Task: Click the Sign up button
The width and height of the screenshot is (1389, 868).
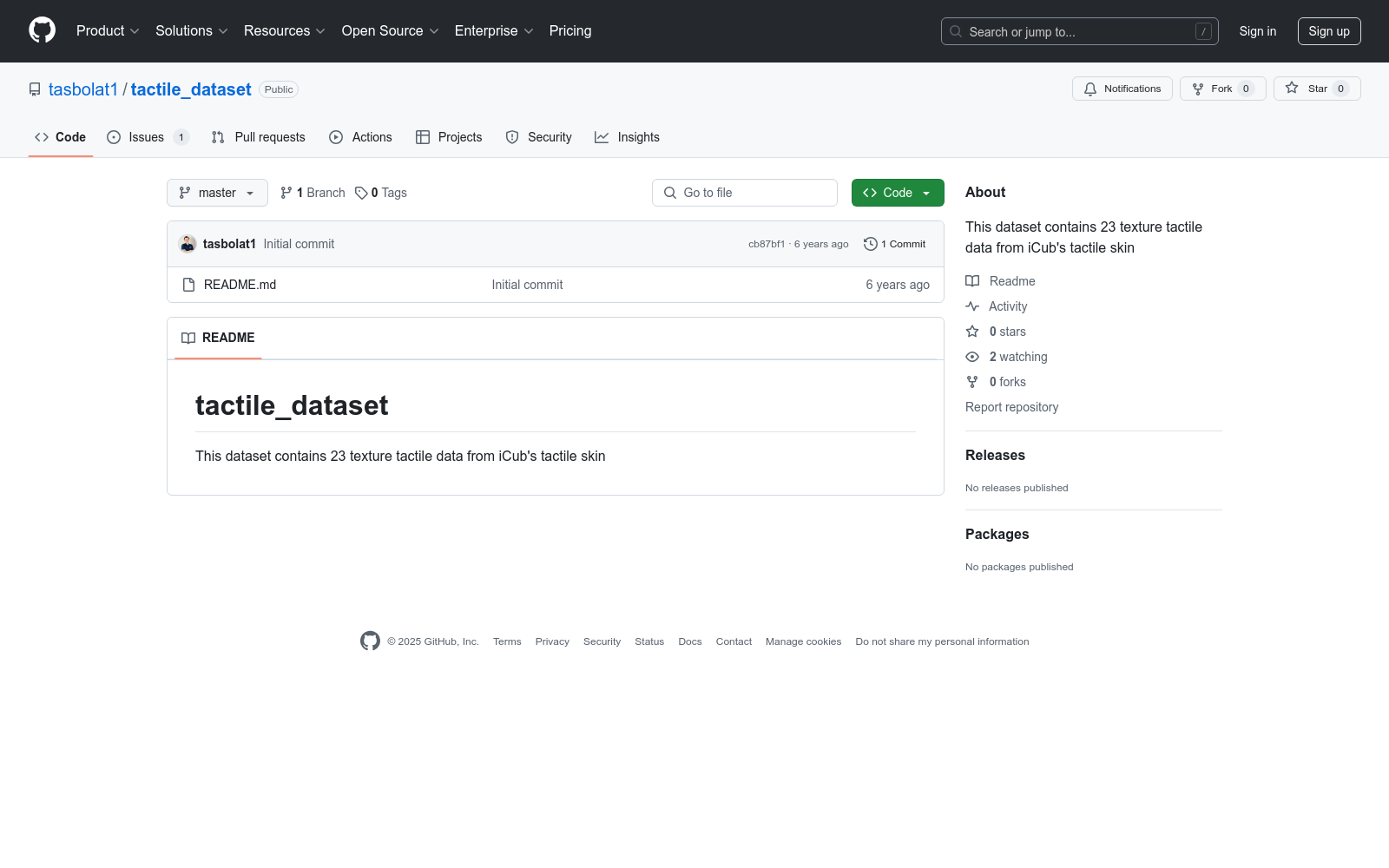Action: pos(1329,31)
